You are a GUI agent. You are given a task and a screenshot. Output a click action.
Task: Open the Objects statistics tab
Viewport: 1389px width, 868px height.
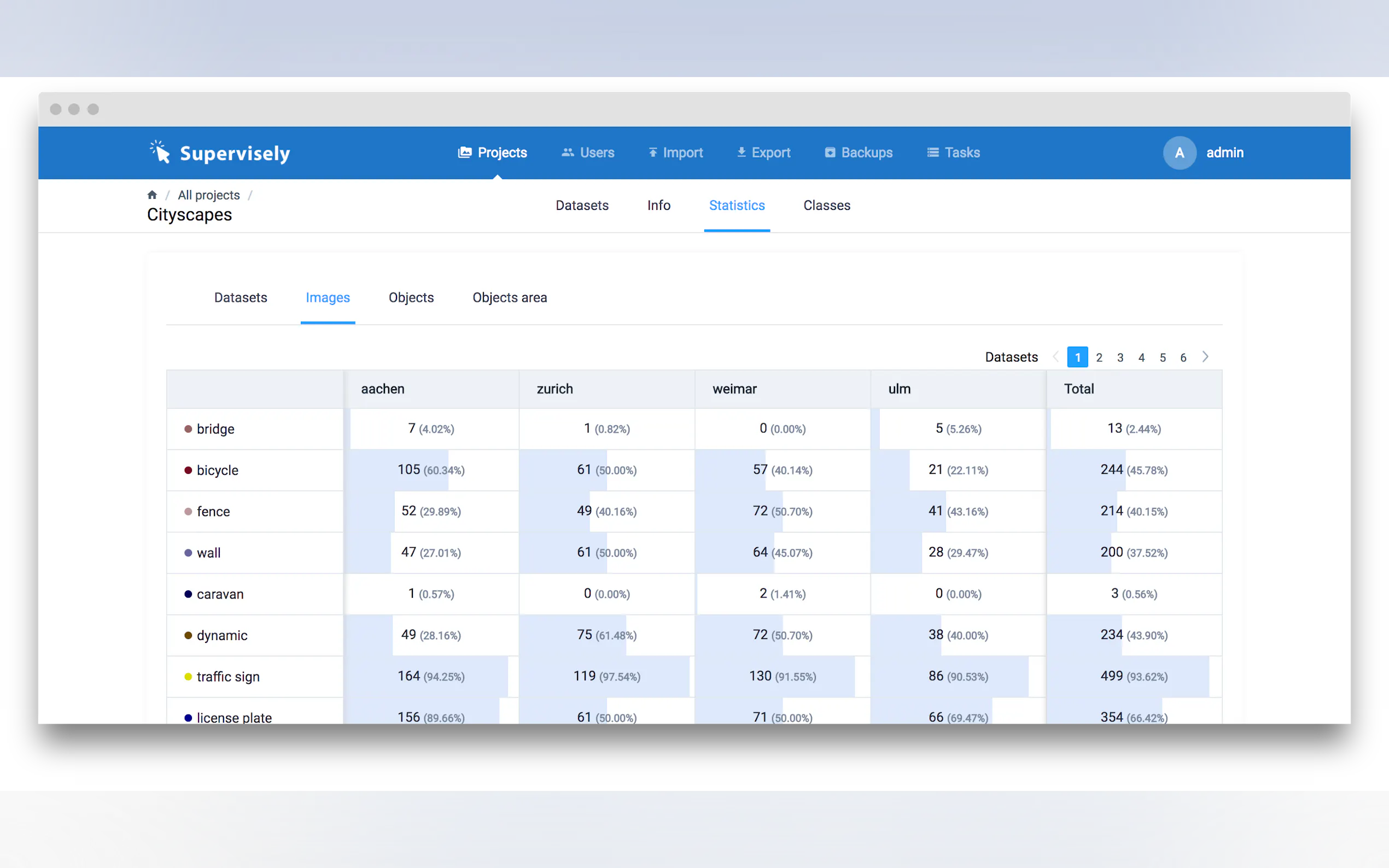(x=411, y=297)
